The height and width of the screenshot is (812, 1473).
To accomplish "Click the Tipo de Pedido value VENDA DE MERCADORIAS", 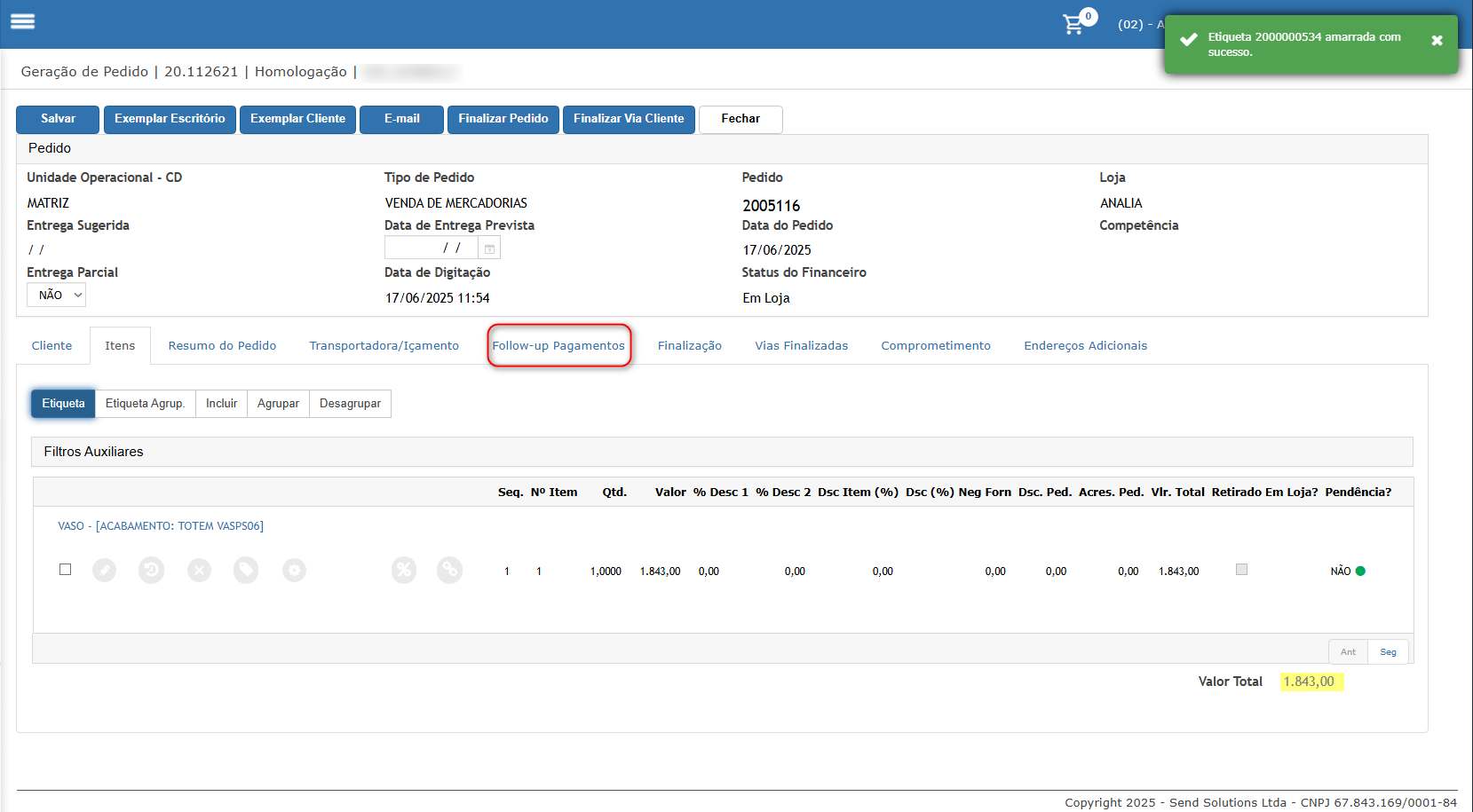I will 455,203.
